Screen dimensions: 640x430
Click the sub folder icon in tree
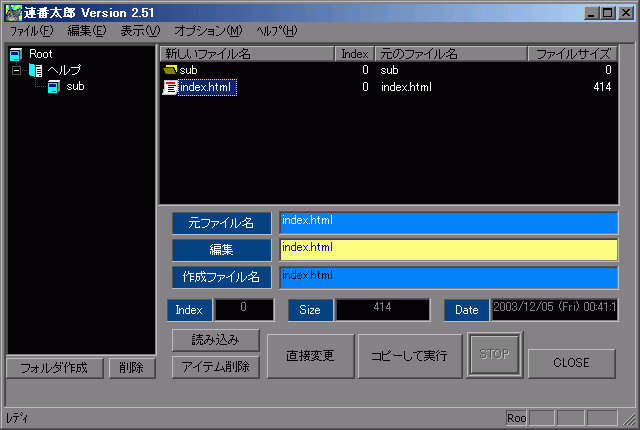coord(54,87)
